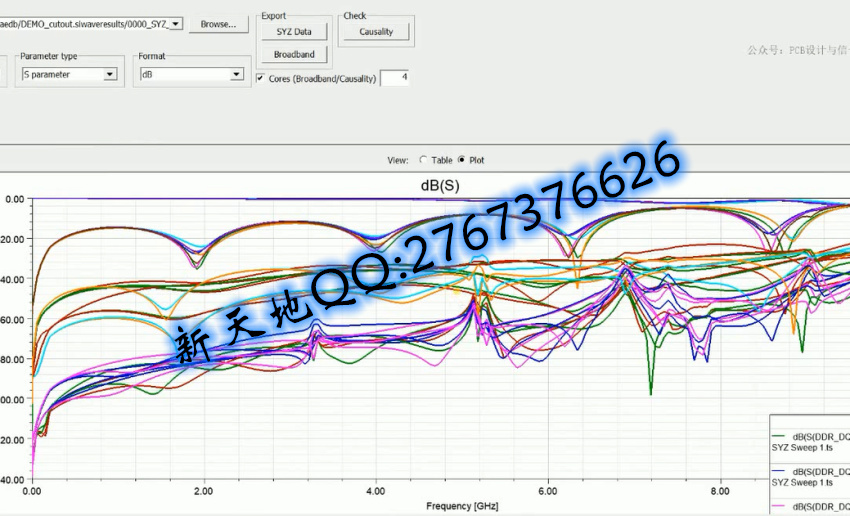
Task: Select the Table view radio button
Action: point(423,160)
